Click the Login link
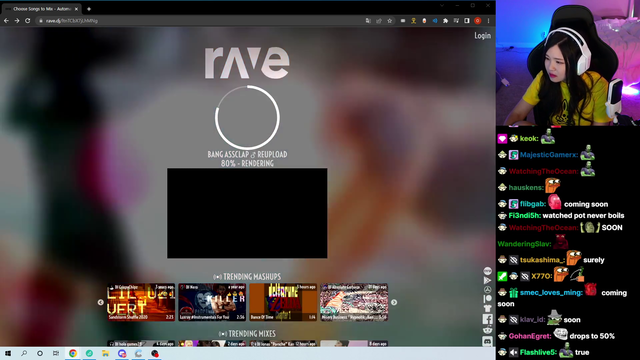The height and width of the screenshot is (360, 640). [x=482, y=36]
